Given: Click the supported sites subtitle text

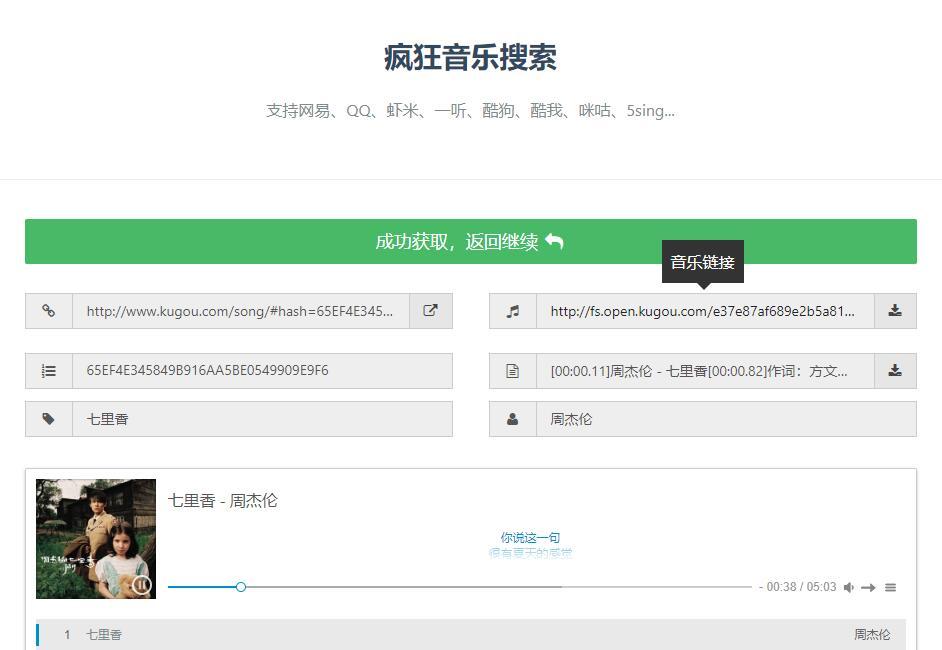Looking at the screenshot, I should [470, 111].
